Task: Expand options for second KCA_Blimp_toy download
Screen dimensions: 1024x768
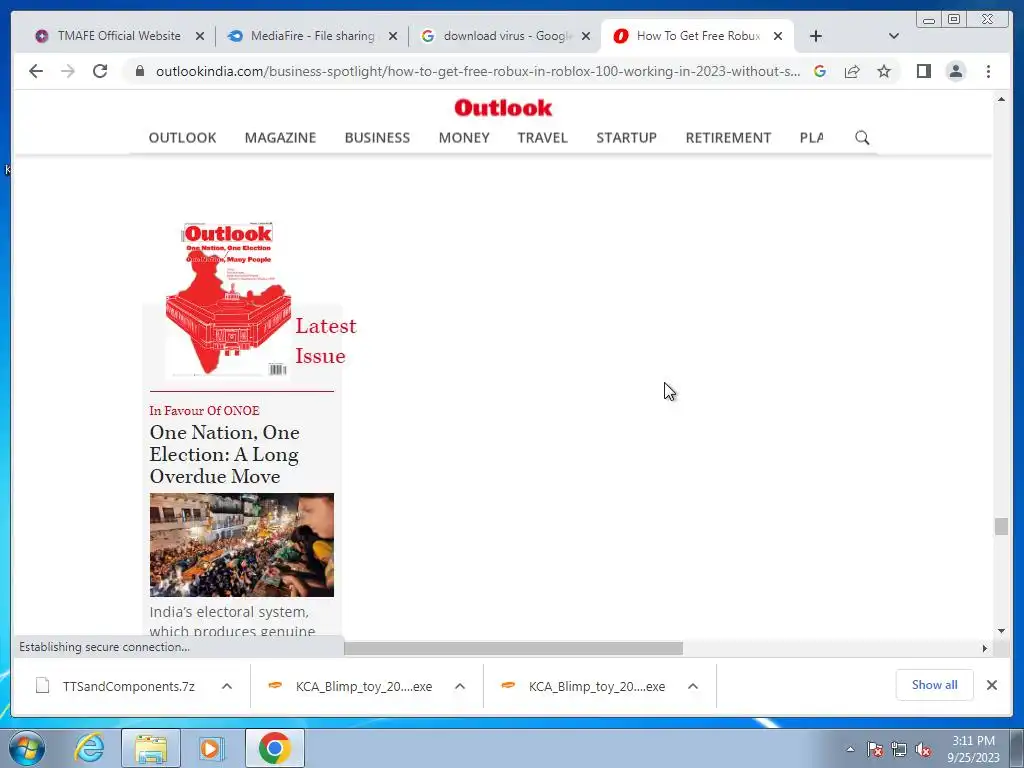Action: click(x=693, y=686)
